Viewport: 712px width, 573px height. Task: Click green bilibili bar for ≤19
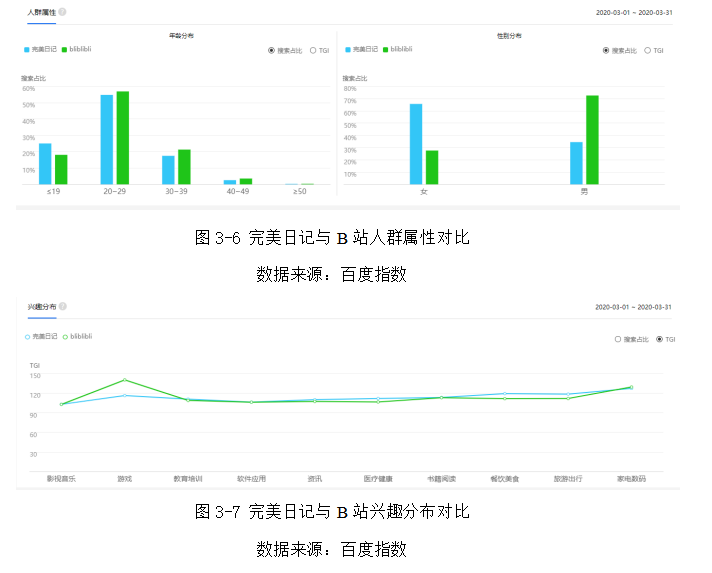tap(61, 169)
